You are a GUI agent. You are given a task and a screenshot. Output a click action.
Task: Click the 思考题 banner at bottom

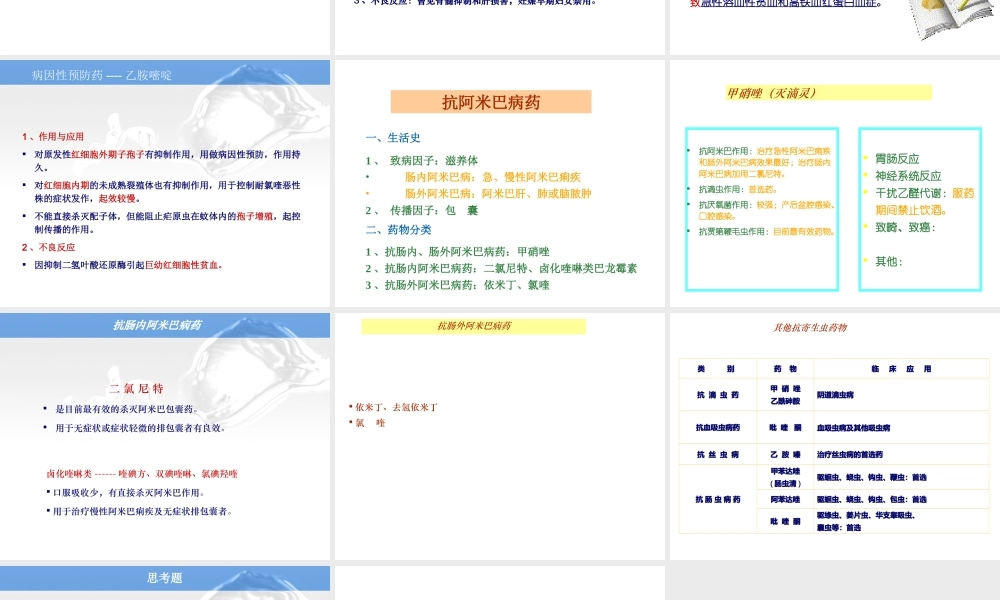[x=165, y=578]
